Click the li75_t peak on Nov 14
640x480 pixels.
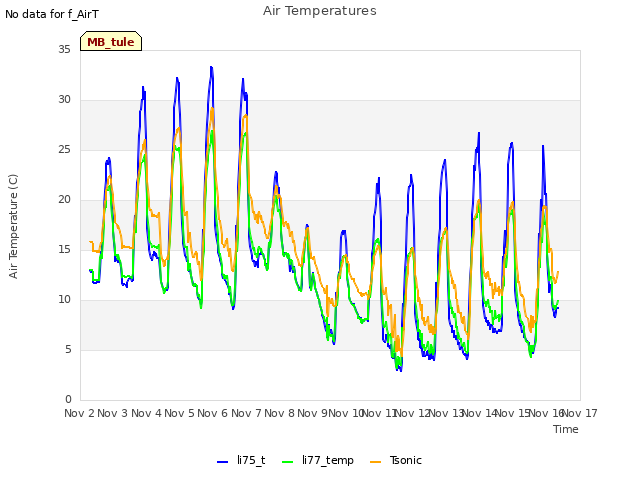coord(479,133)
